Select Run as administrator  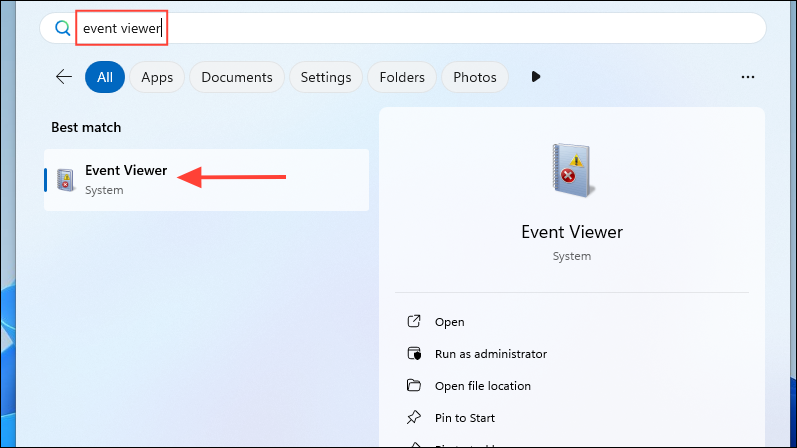coord(491,354)
